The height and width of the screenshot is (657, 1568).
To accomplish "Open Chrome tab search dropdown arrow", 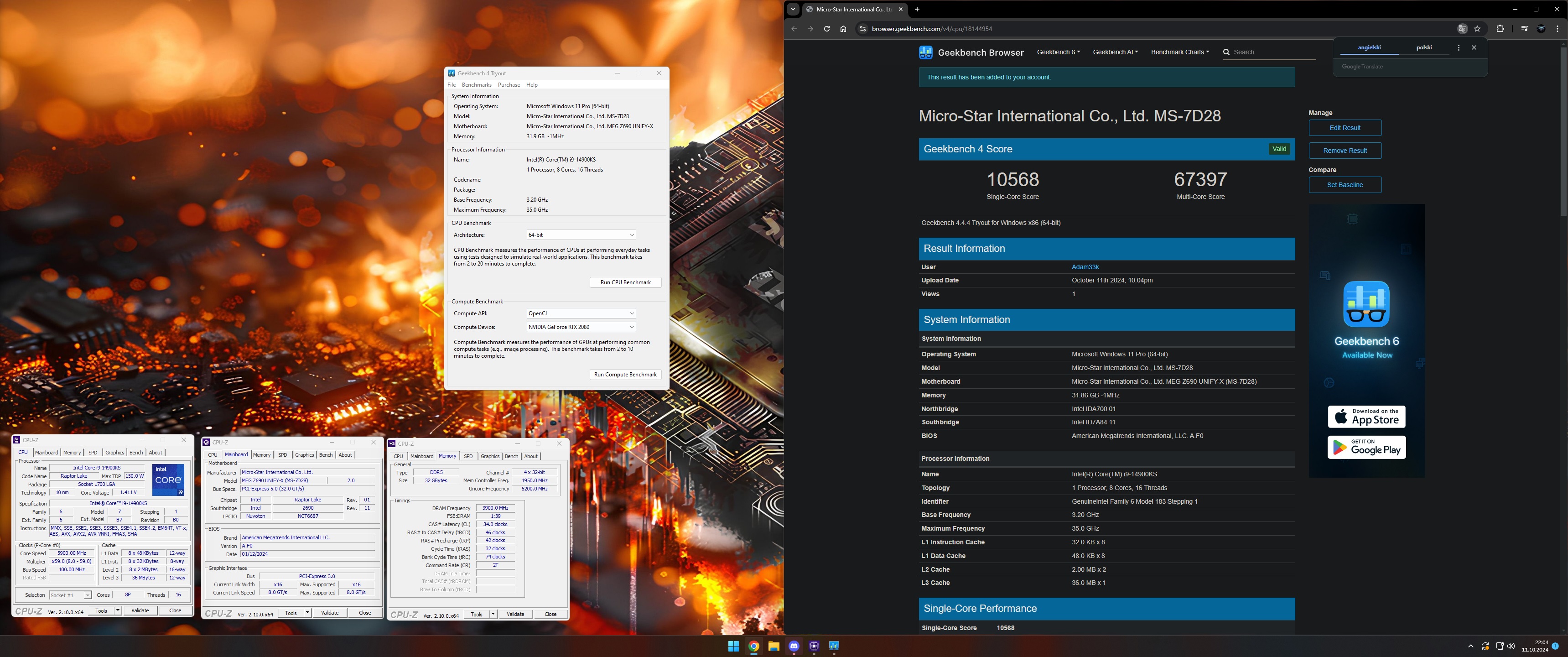I will tap(793, 9).
